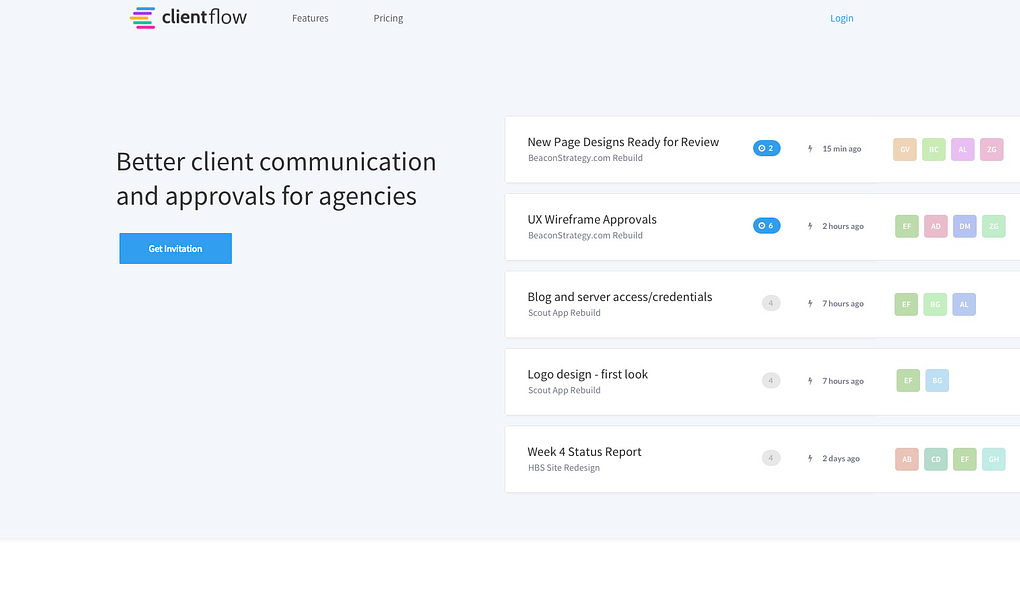Click the Login link
The image size is (1020, 600).
[x=841, y=18]
